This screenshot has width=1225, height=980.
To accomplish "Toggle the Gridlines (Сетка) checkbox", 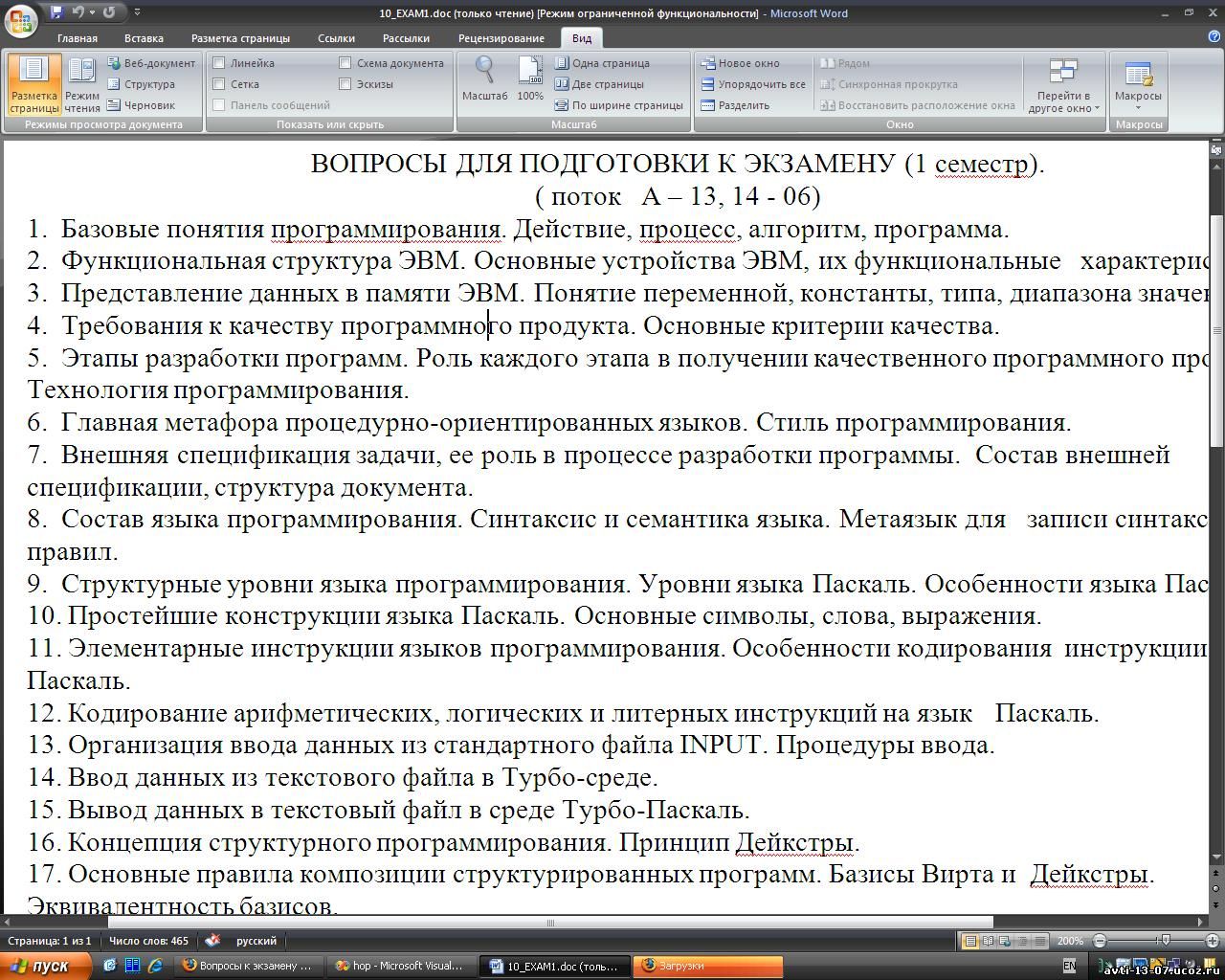I will 219,84.
